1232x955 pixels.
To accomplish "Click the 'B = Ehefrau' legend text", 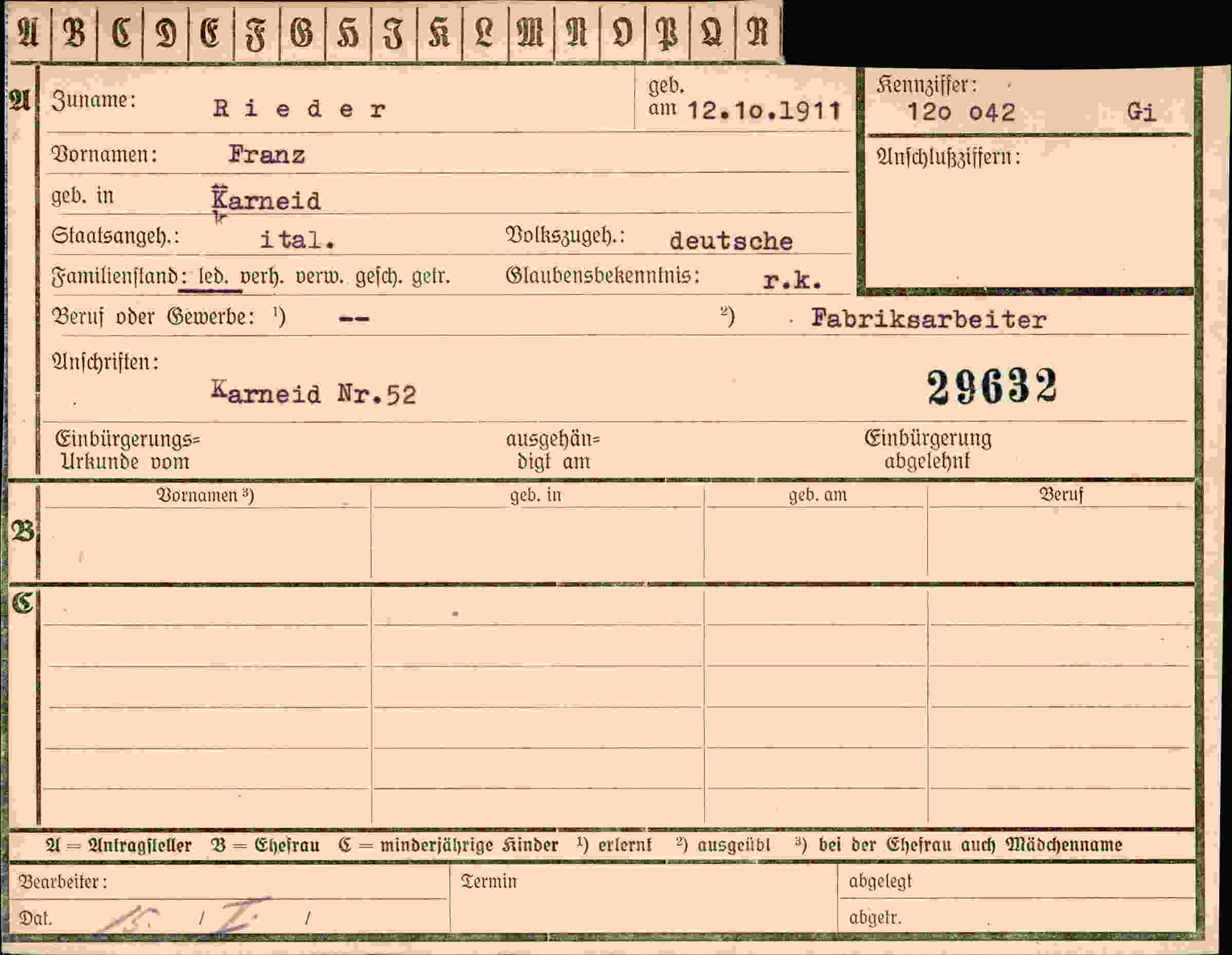I will (266, 845).
